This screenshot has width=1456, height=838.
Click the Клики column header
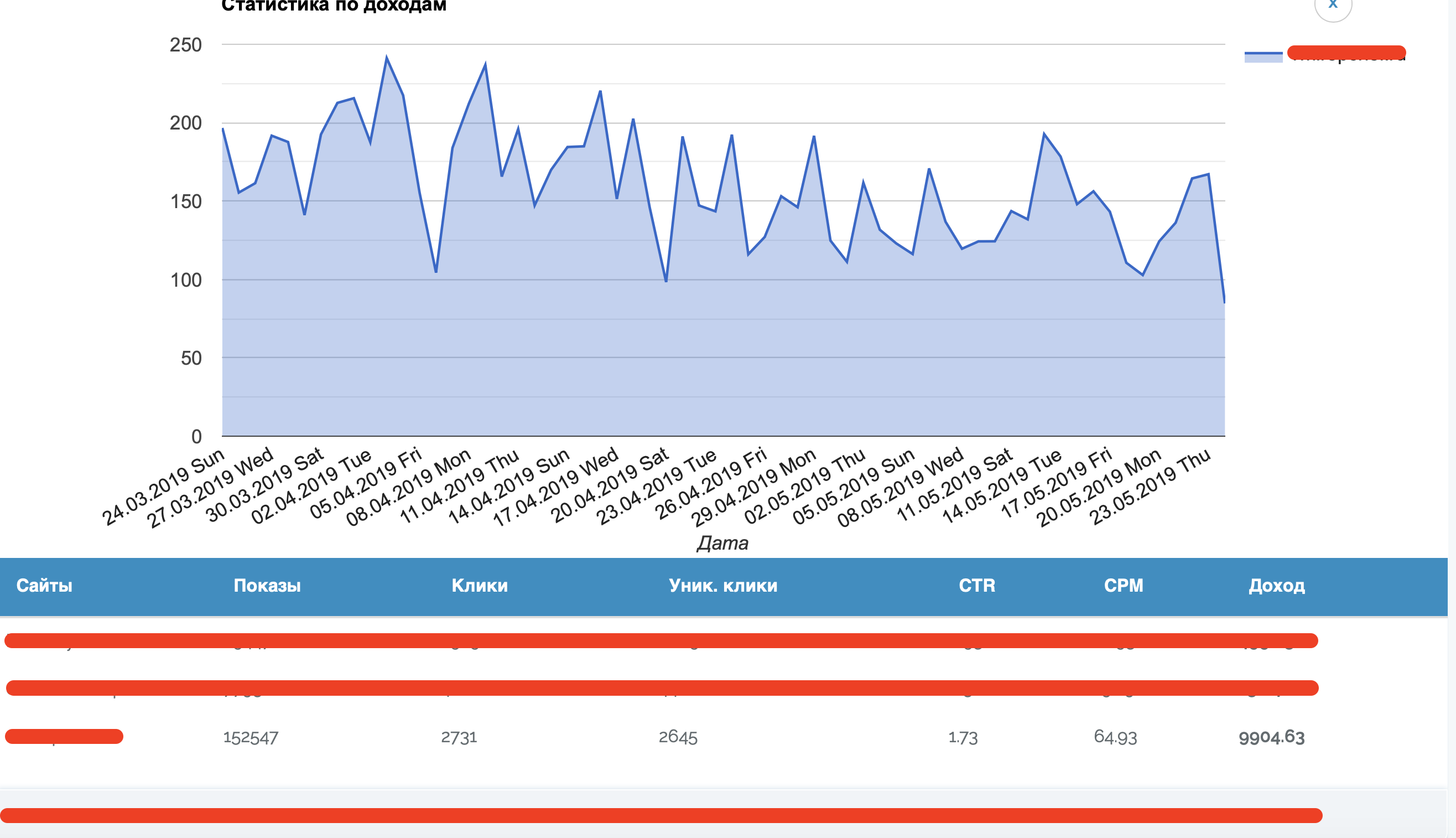pos(479,586)
